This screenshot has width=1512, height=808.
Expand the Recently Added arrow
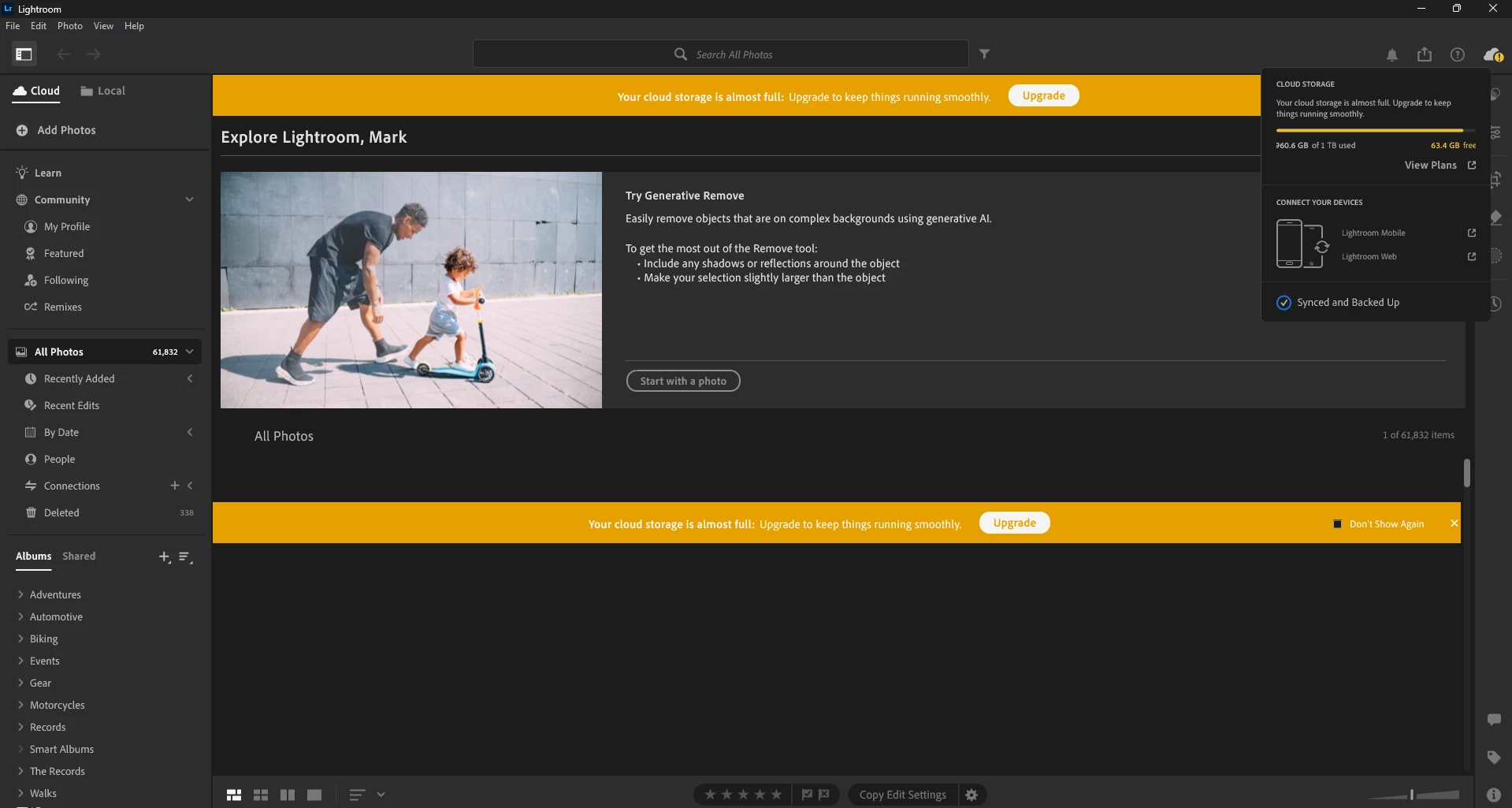click(190, 378)
